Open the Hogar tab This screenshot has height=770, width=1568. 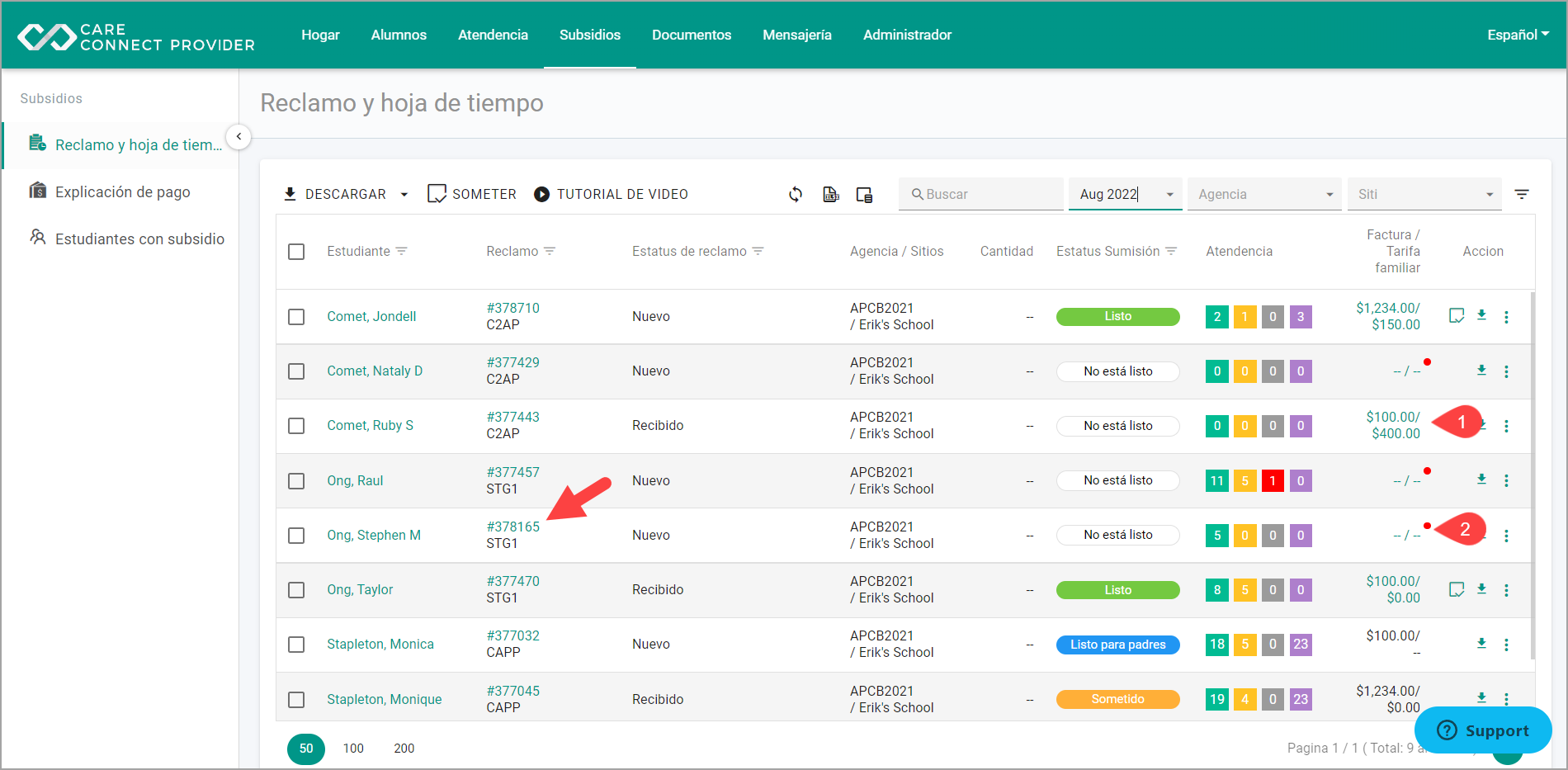click(320, 35)
